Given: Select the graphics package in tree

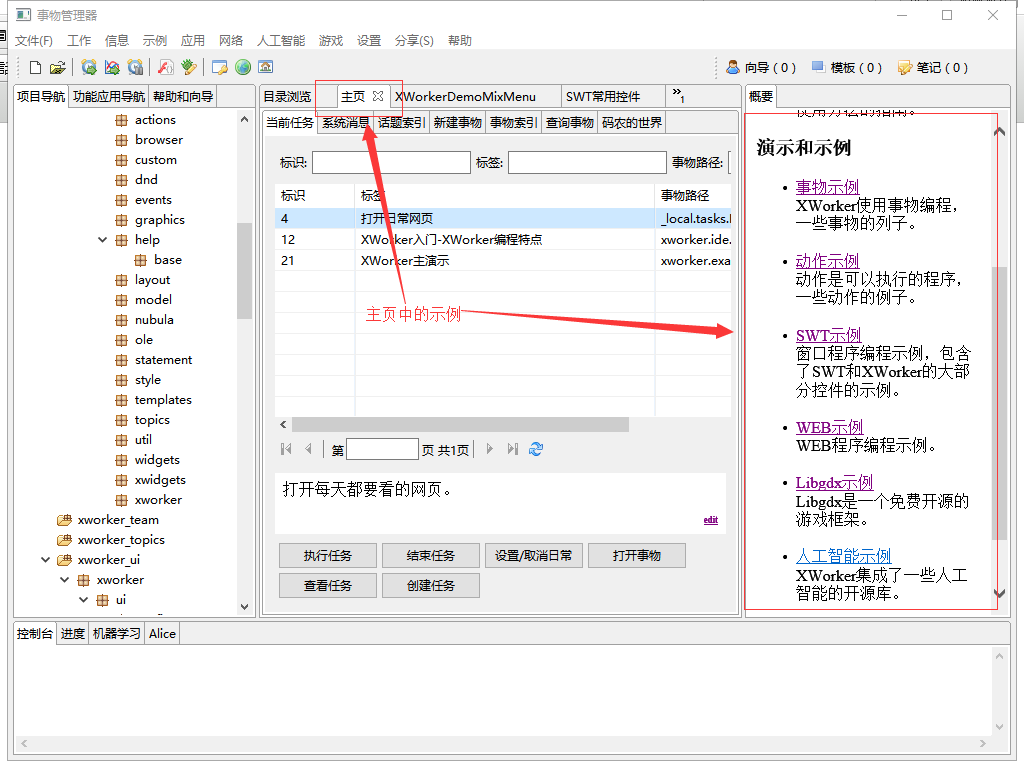Looking at the screenshot, I should point(159,219).
